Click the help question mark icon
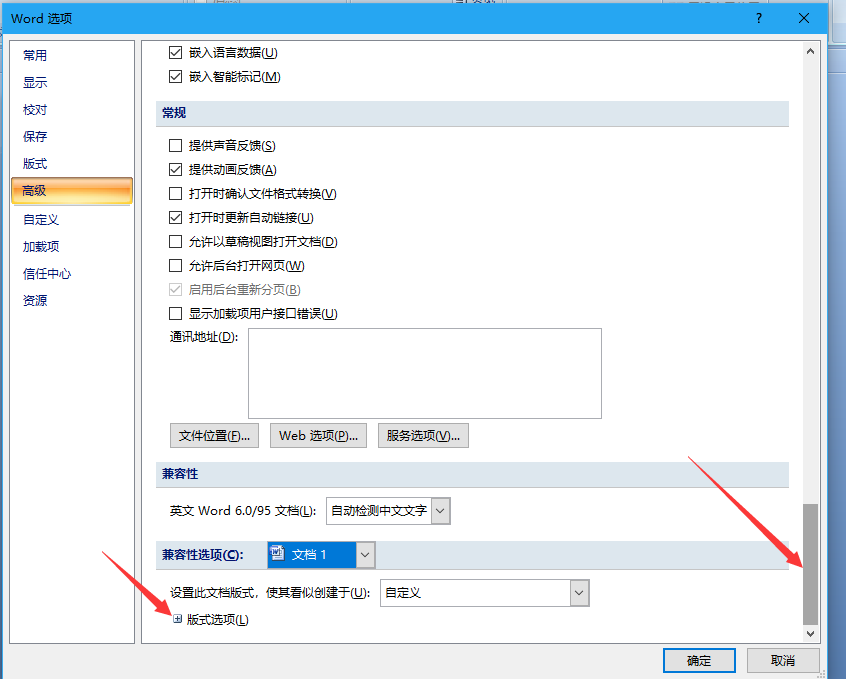 coord(759,18)
